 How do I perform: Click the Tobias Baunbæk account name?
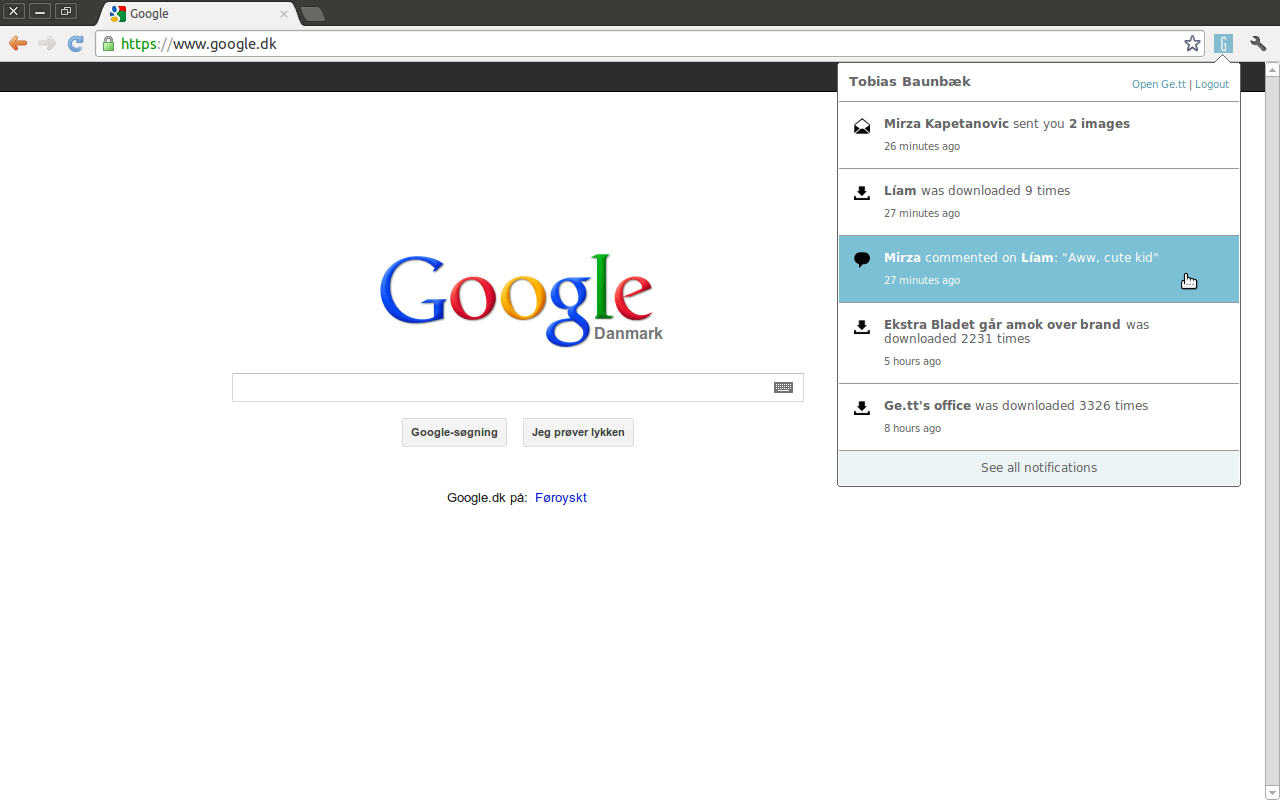[x=910, y=82]
